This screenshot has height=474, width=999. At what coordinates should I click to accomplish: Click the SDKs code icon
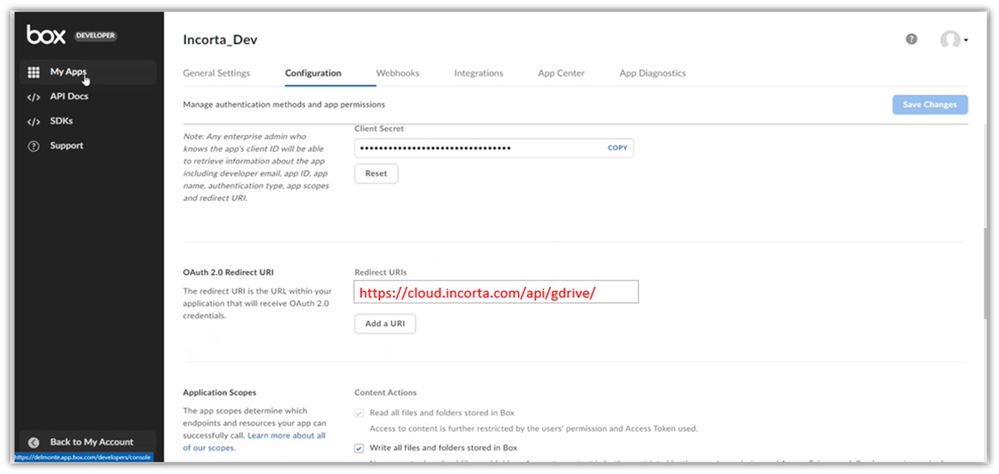point(33,122)
